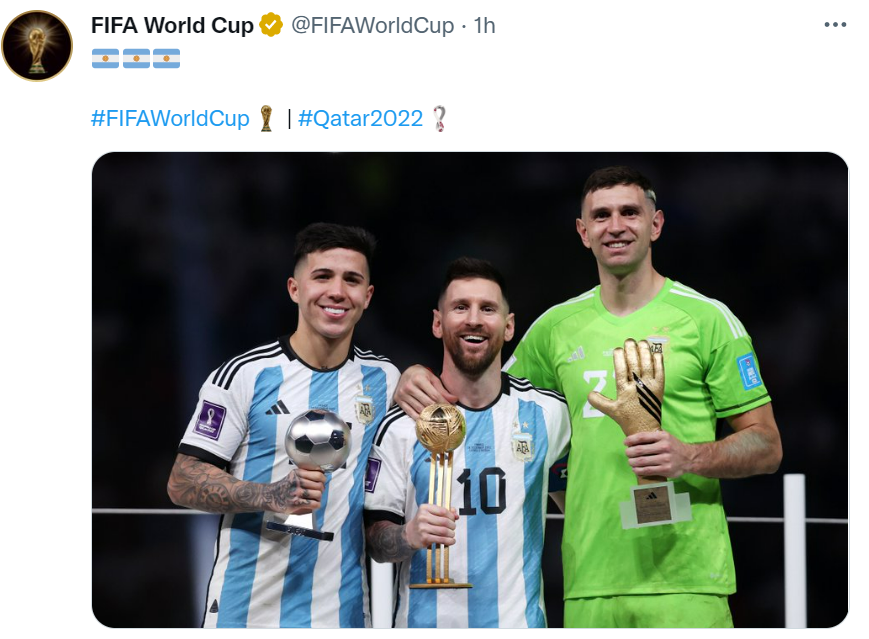Click the 1h tweet timestamp
The width and height of the screenshot is (869, 639).
coord(484,25)
